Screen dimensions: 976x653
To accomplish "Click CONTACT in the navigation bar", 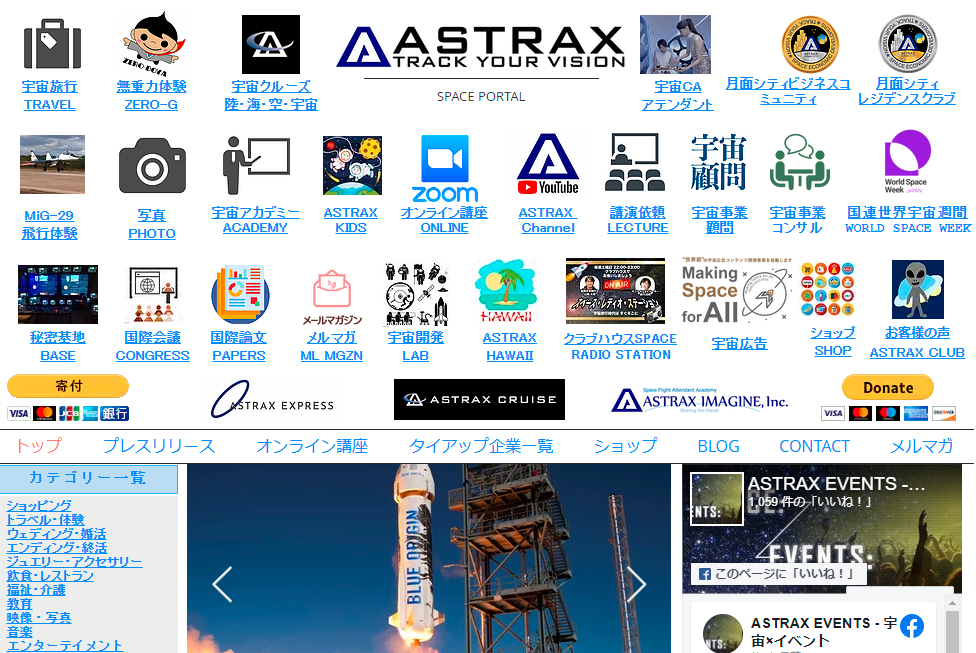I will 814,446.
